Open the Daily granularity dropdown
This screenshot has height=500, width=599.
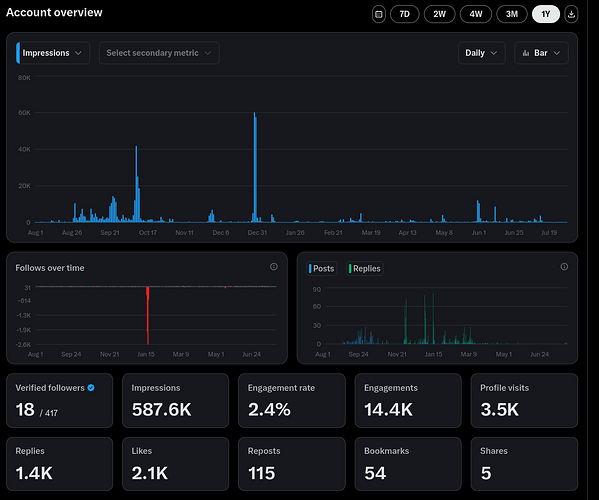pyautogui.click(x=481, y=53)
